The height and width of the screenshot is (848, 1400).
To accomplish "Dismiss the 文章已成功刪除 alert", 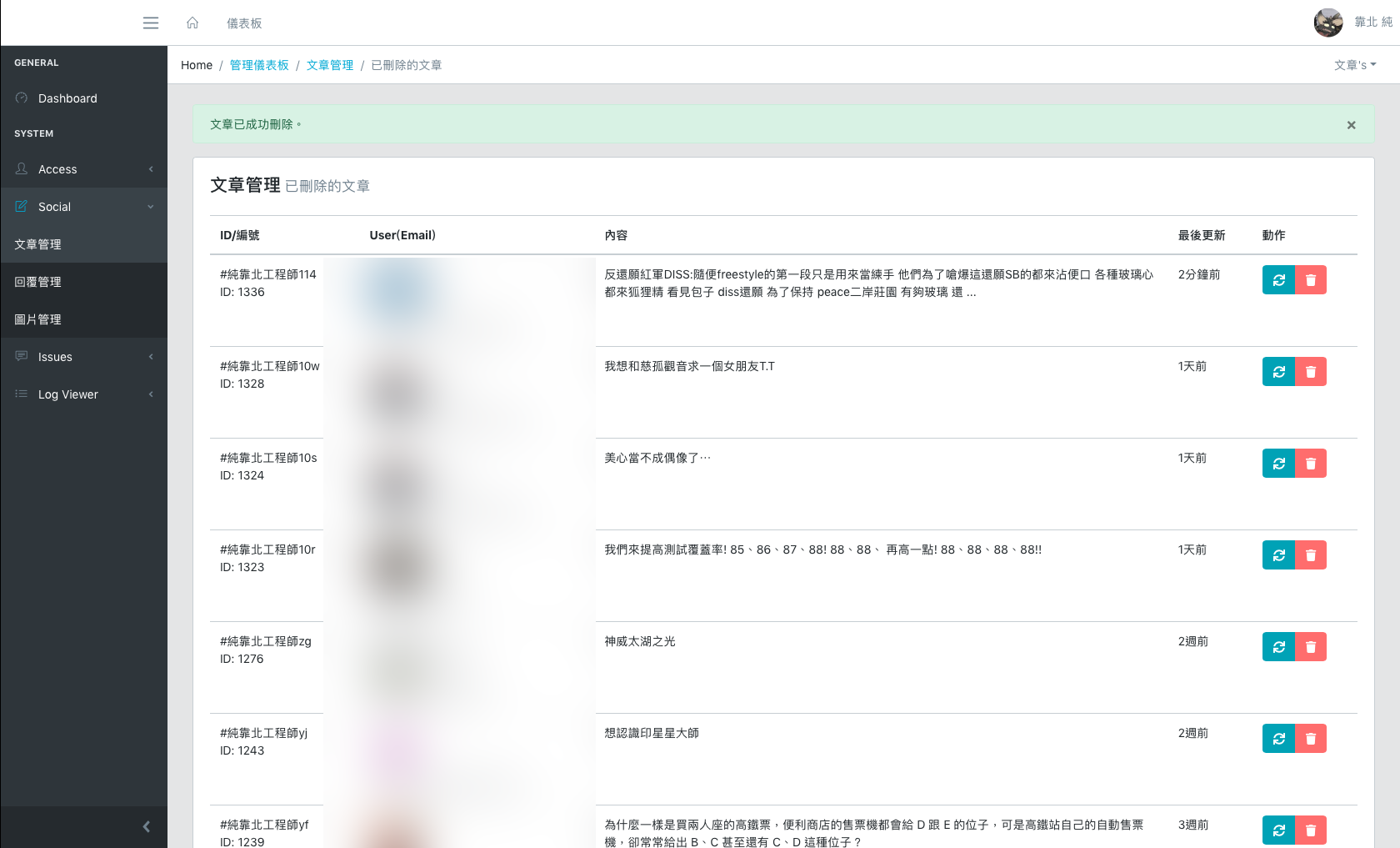I will 1352,125.
